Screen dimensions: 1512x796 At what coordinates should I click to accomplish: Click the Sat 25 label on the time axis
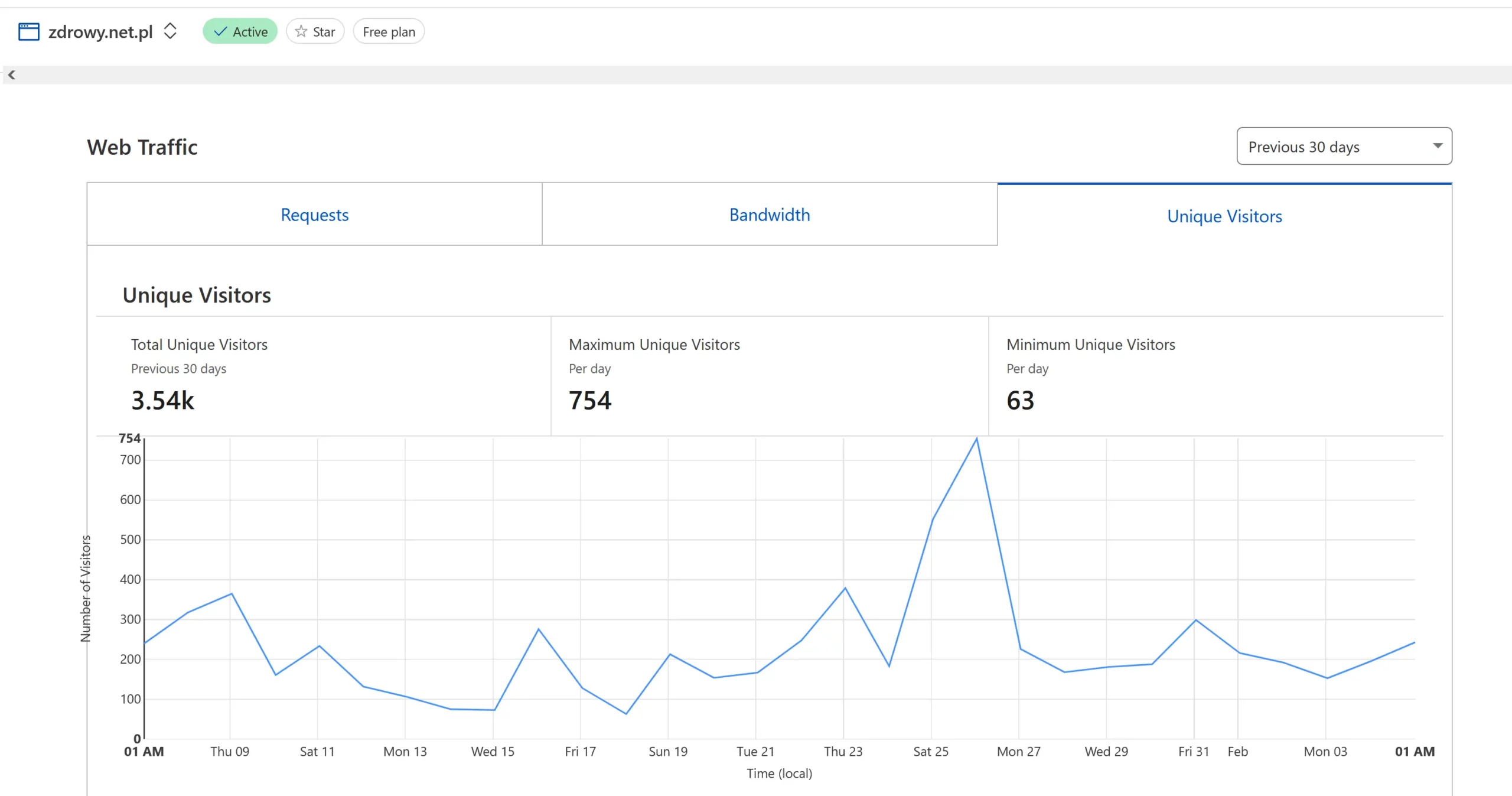pos(930,752)
